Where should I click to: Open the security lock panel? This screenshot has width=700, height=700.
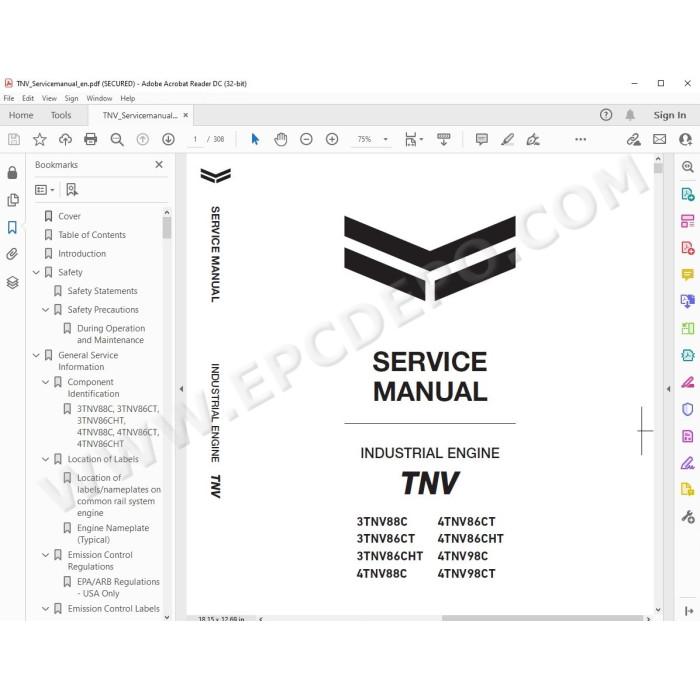click(12, 172)
